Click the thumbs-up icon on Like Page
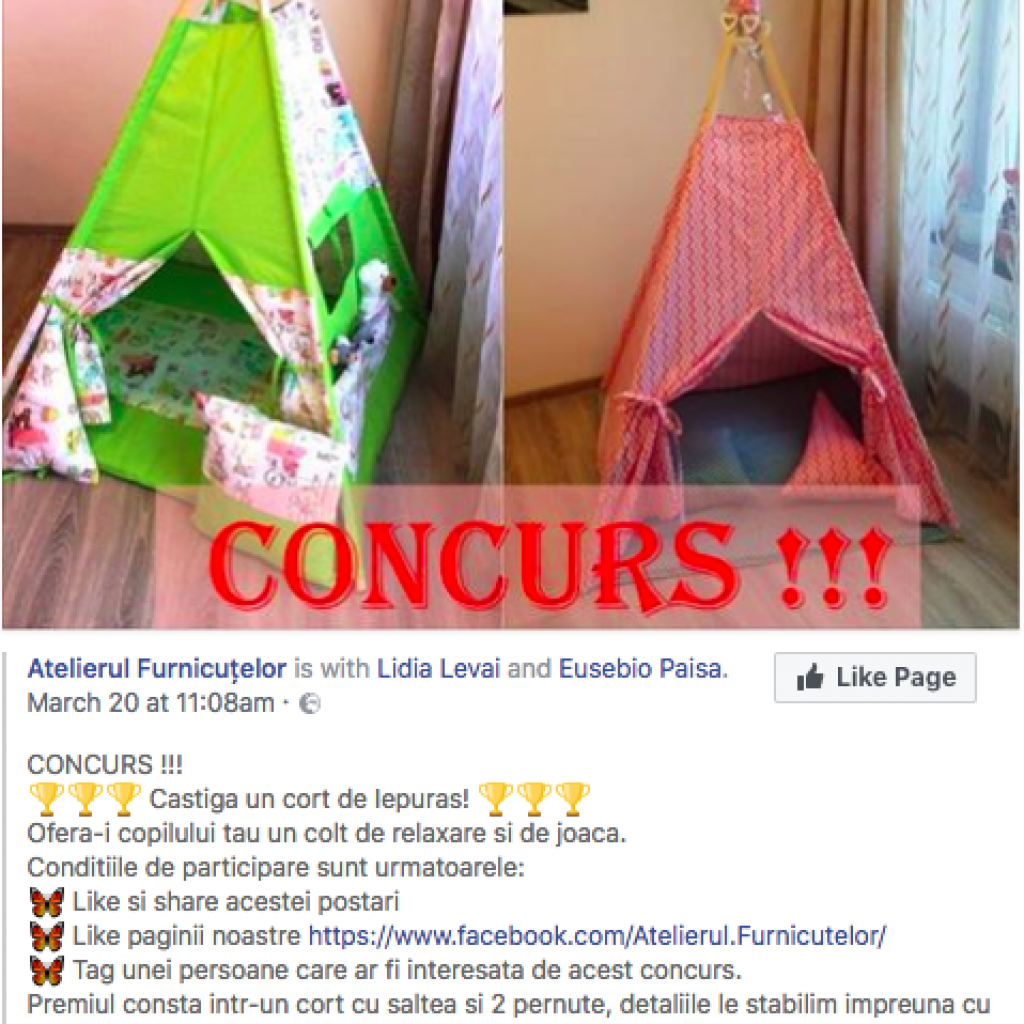 coord(810,677)
